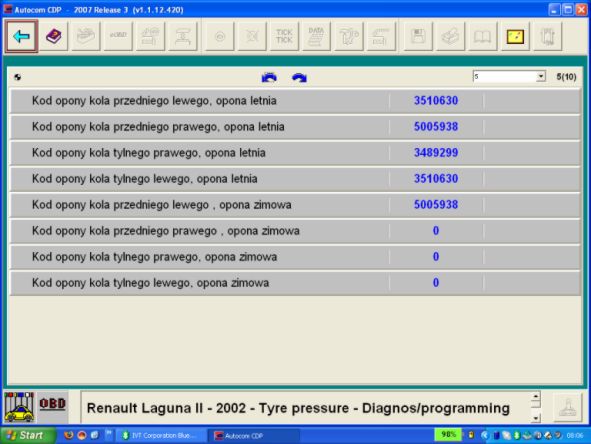
Task: Select row 'Kod opony kola przedniego lewego, opona letnia'
Action: tap(295, 101)
